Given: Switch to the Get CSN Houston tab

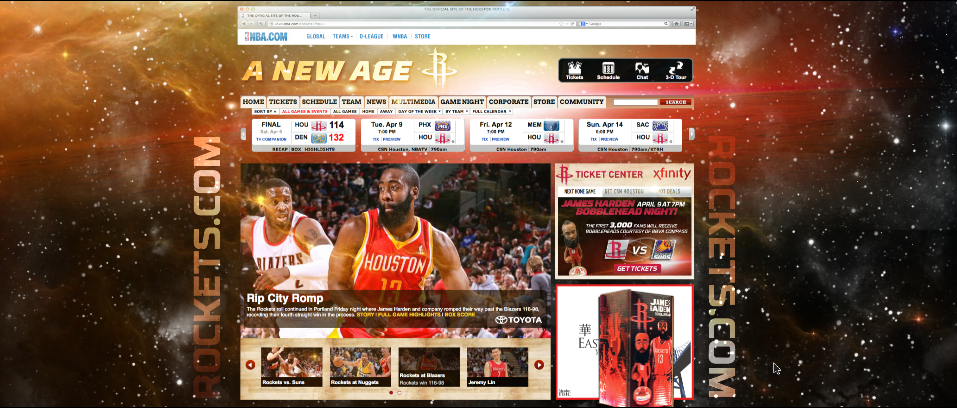Looking at the screenshot, I should pos(624,191).
